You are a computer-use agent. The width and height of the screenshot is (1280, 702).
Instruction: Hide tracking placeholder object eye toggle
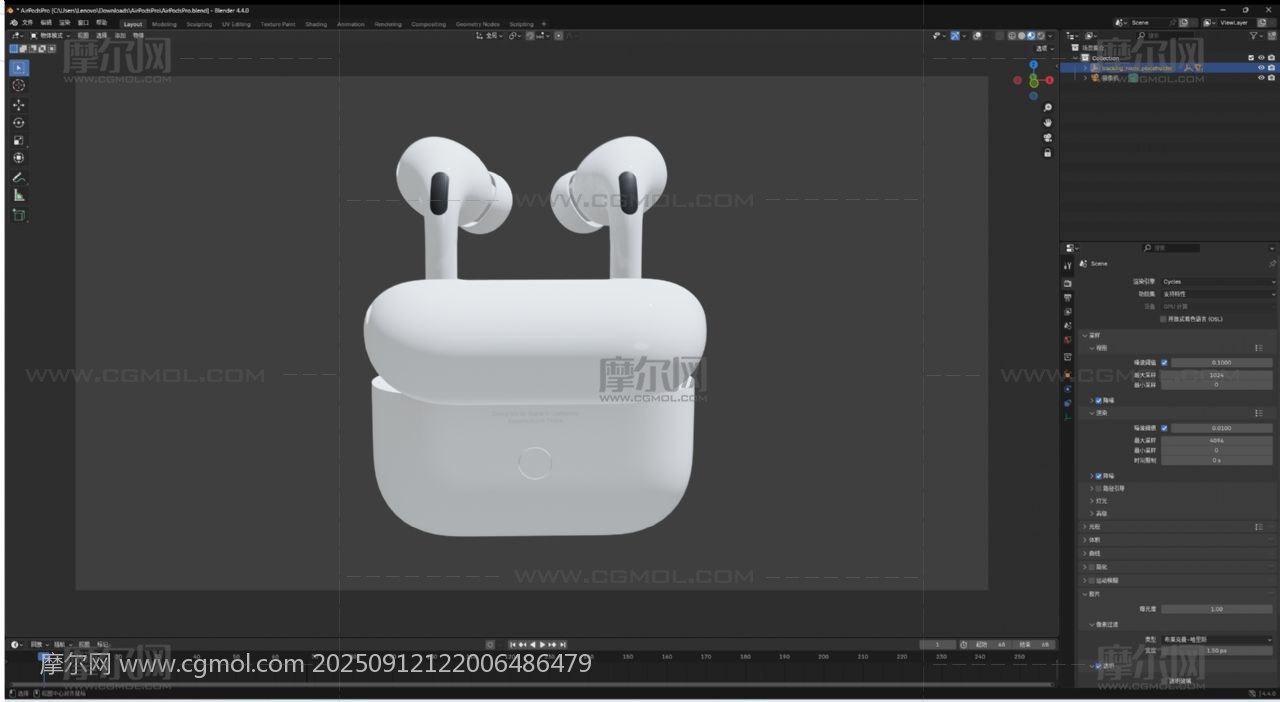click(1261, 68)
